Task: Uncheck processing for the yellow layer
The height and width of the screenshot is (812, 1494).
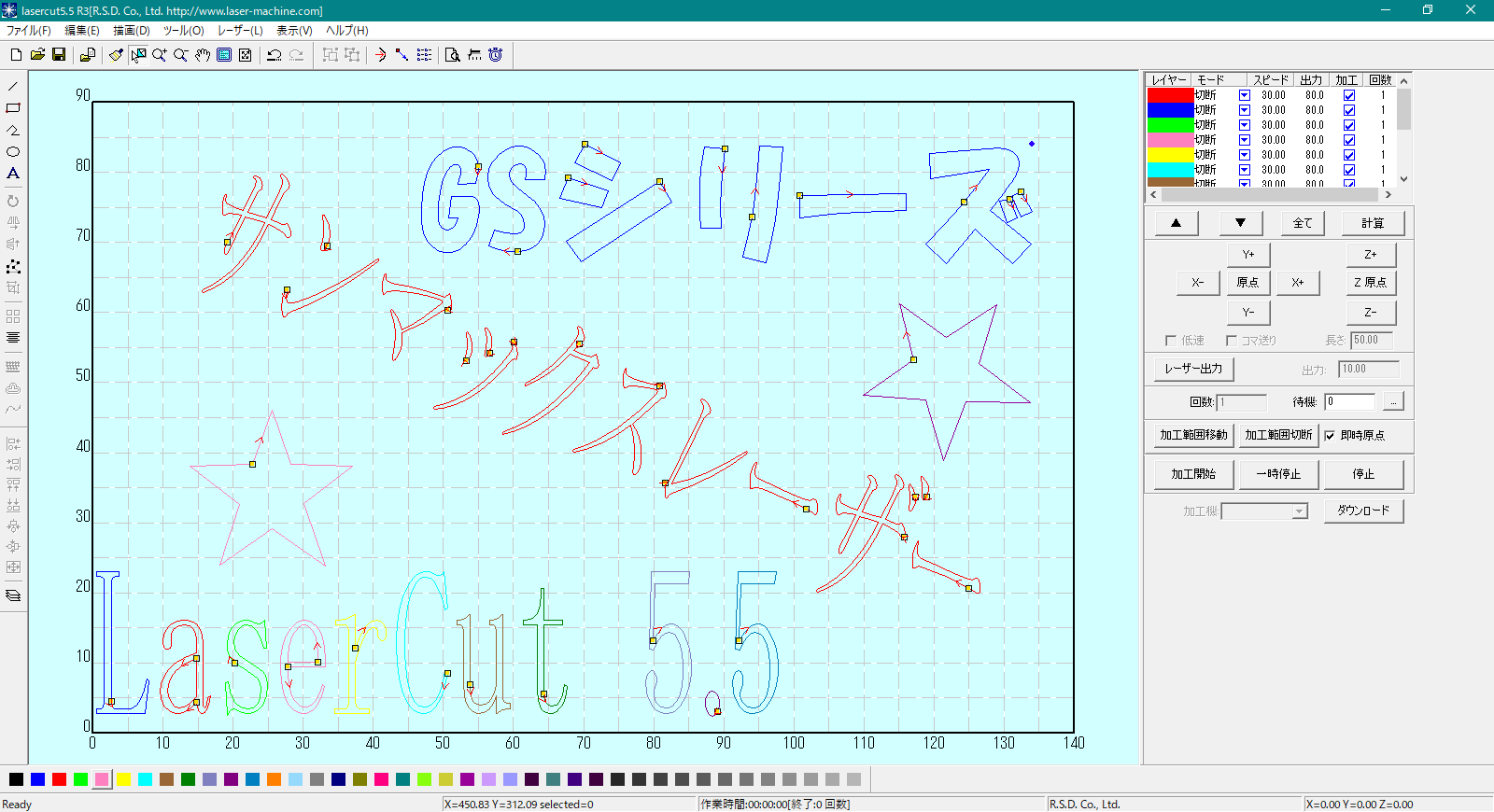Action: [x=1349, y=155]
